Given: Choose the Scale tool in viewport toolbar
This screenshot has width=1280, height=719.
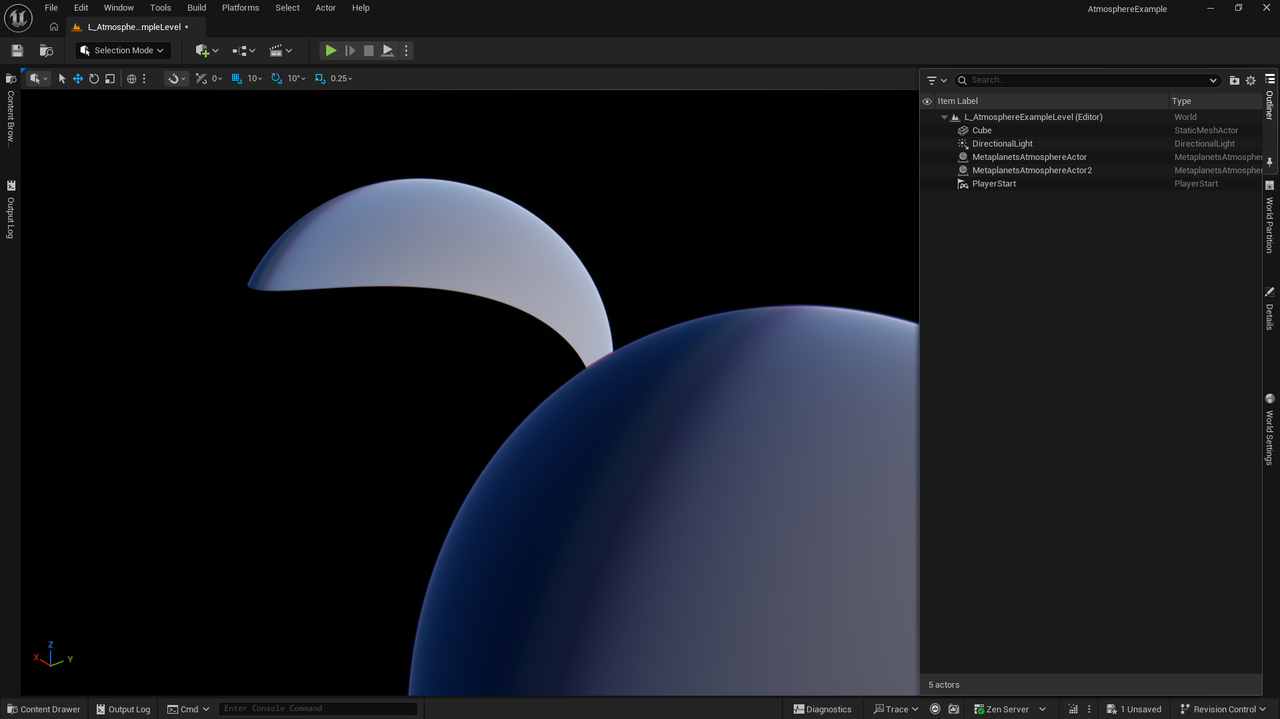Looking at the screenshot, I should tap(110, 78).
